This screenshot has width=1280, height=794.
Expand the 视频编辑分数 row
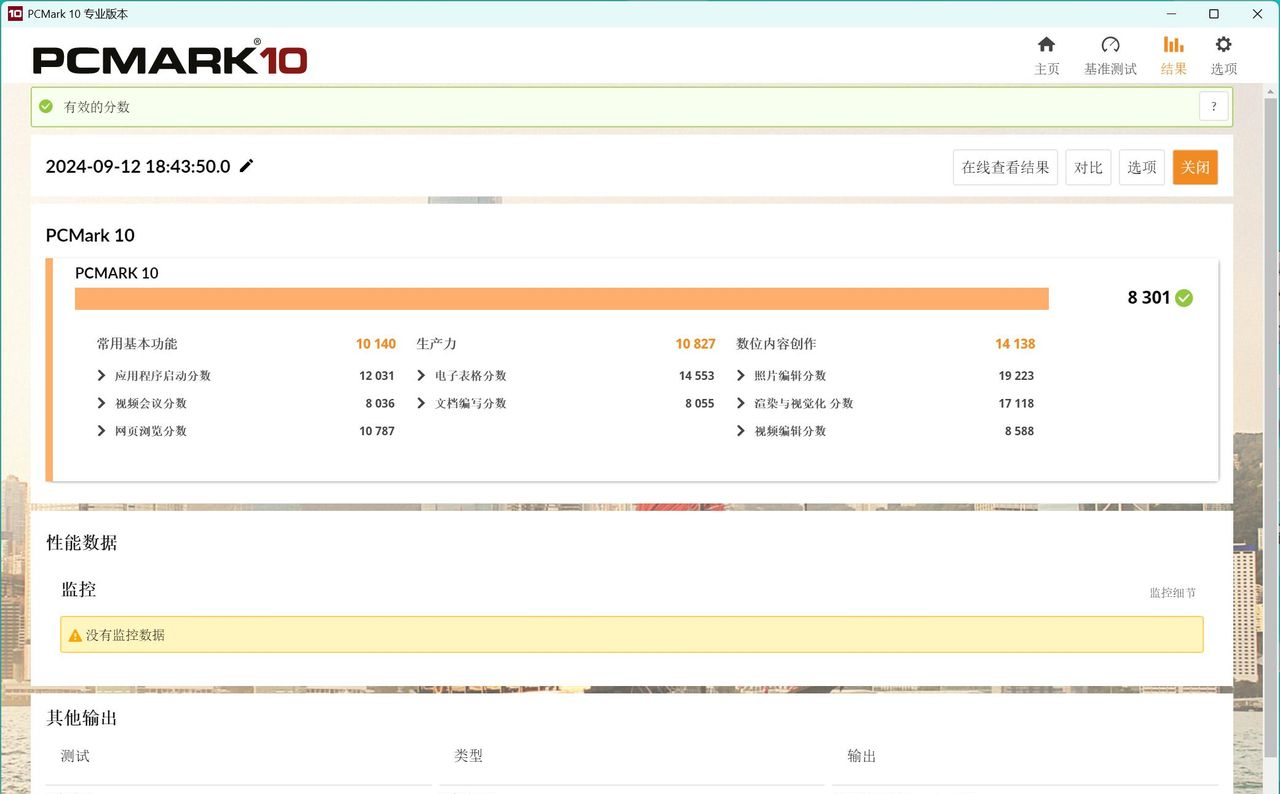tap(741, 431)
